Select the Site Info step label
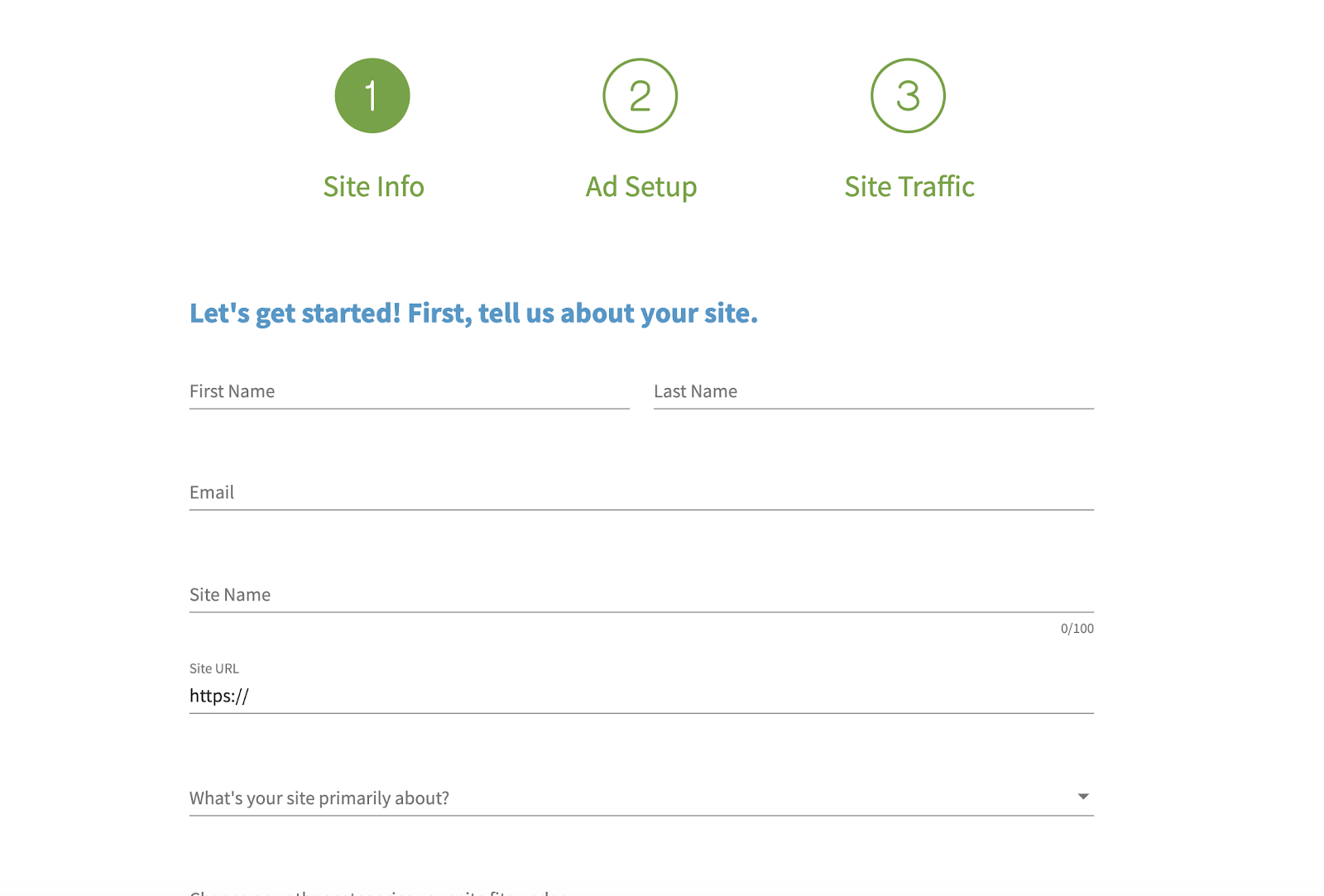Viewport: 1324px width, 896px height. pyautogui.click(x=373, y=186)
